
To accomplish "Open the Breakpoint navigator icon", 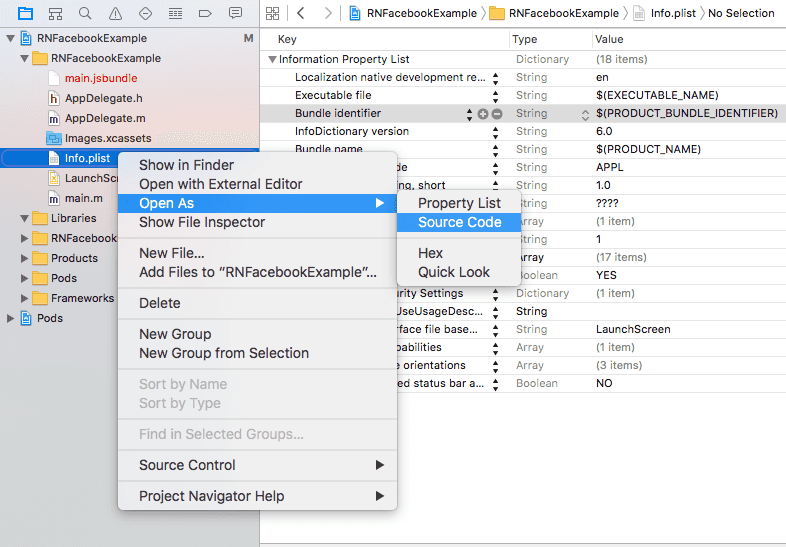I will [205, 13].
